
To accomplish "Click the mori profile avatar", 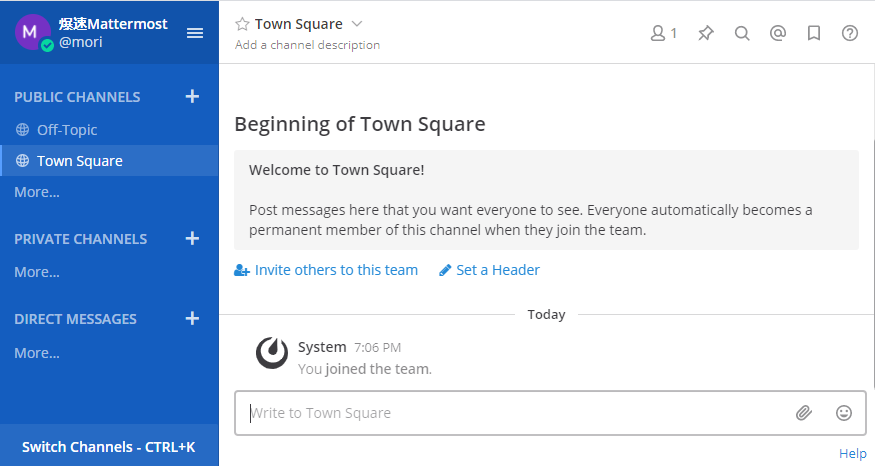I will [x=32, y=32].
